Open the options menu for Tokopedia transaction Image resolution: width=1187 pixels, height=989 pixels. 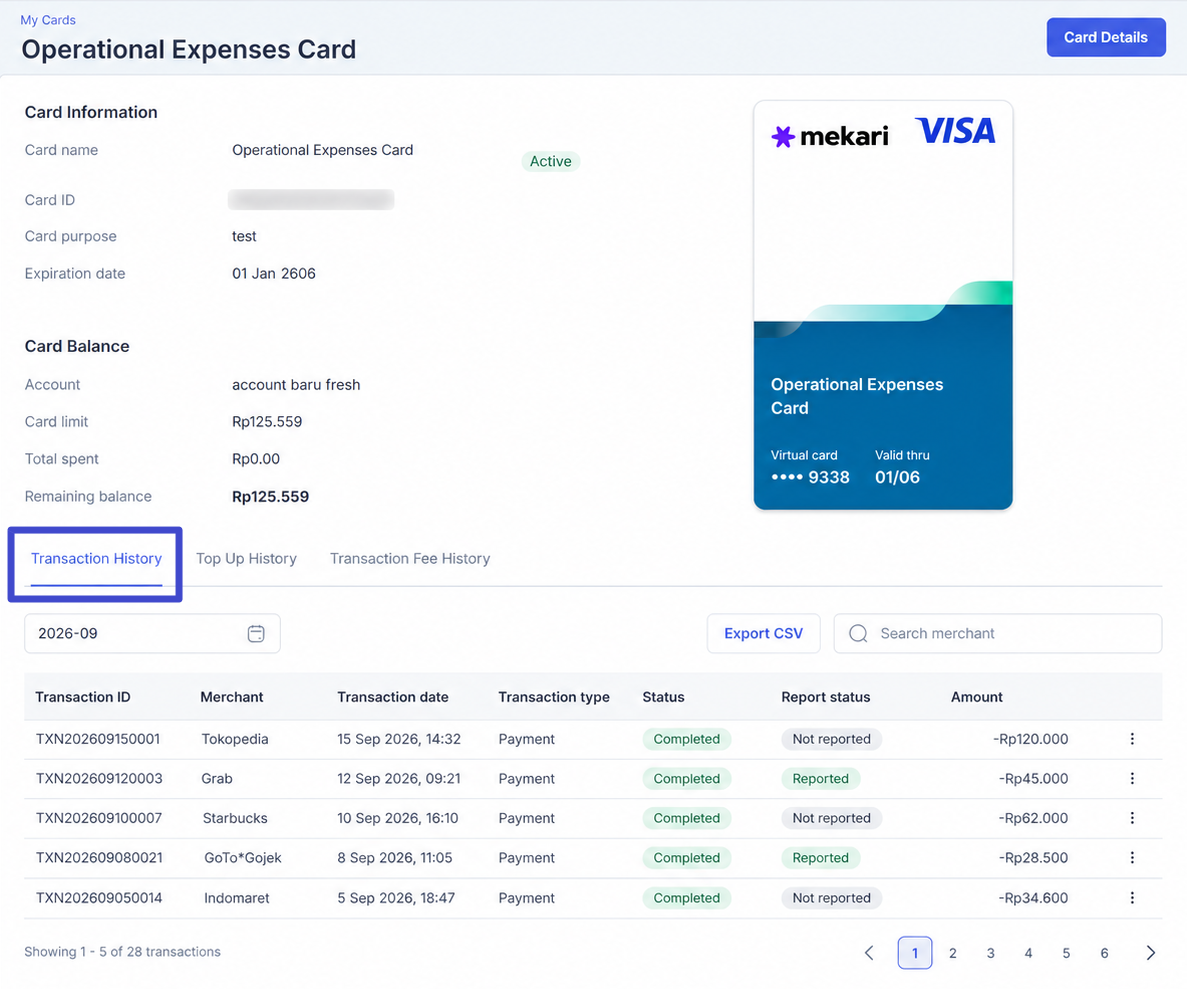pos(1132,739)
